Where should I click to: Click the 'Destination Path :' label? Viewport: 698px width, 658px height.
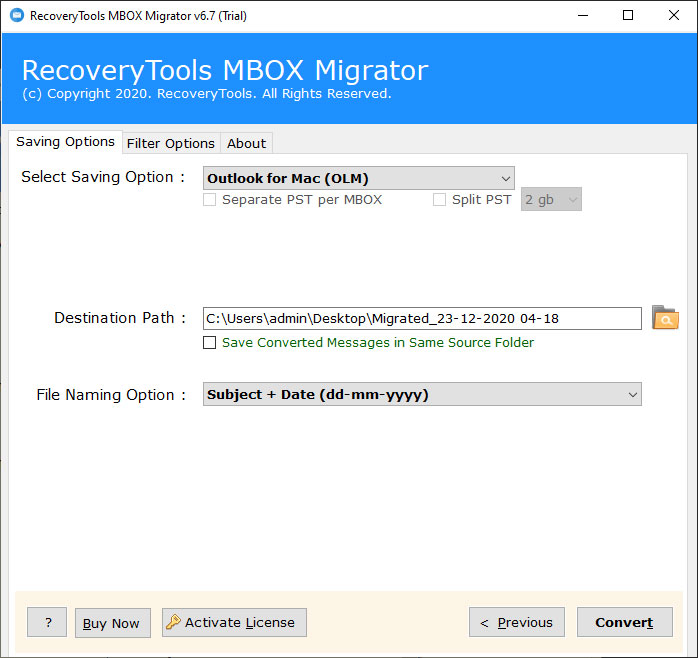point(120,318)
